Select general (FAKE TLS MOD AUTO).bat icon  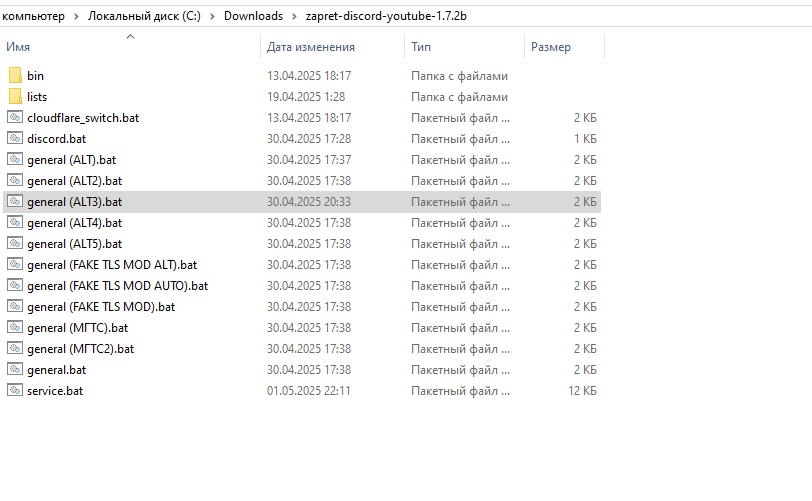(14, 285)
